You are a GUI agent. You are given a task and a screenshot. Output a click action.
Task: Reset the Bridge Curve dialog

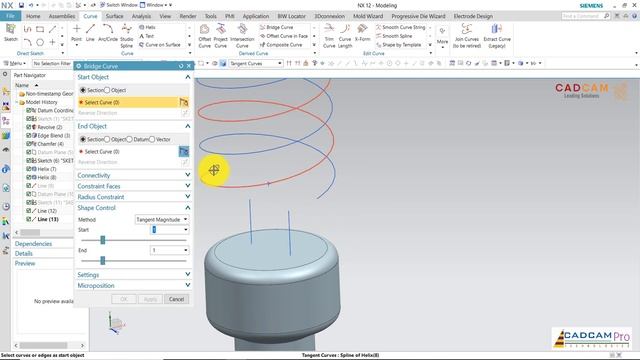181,66
